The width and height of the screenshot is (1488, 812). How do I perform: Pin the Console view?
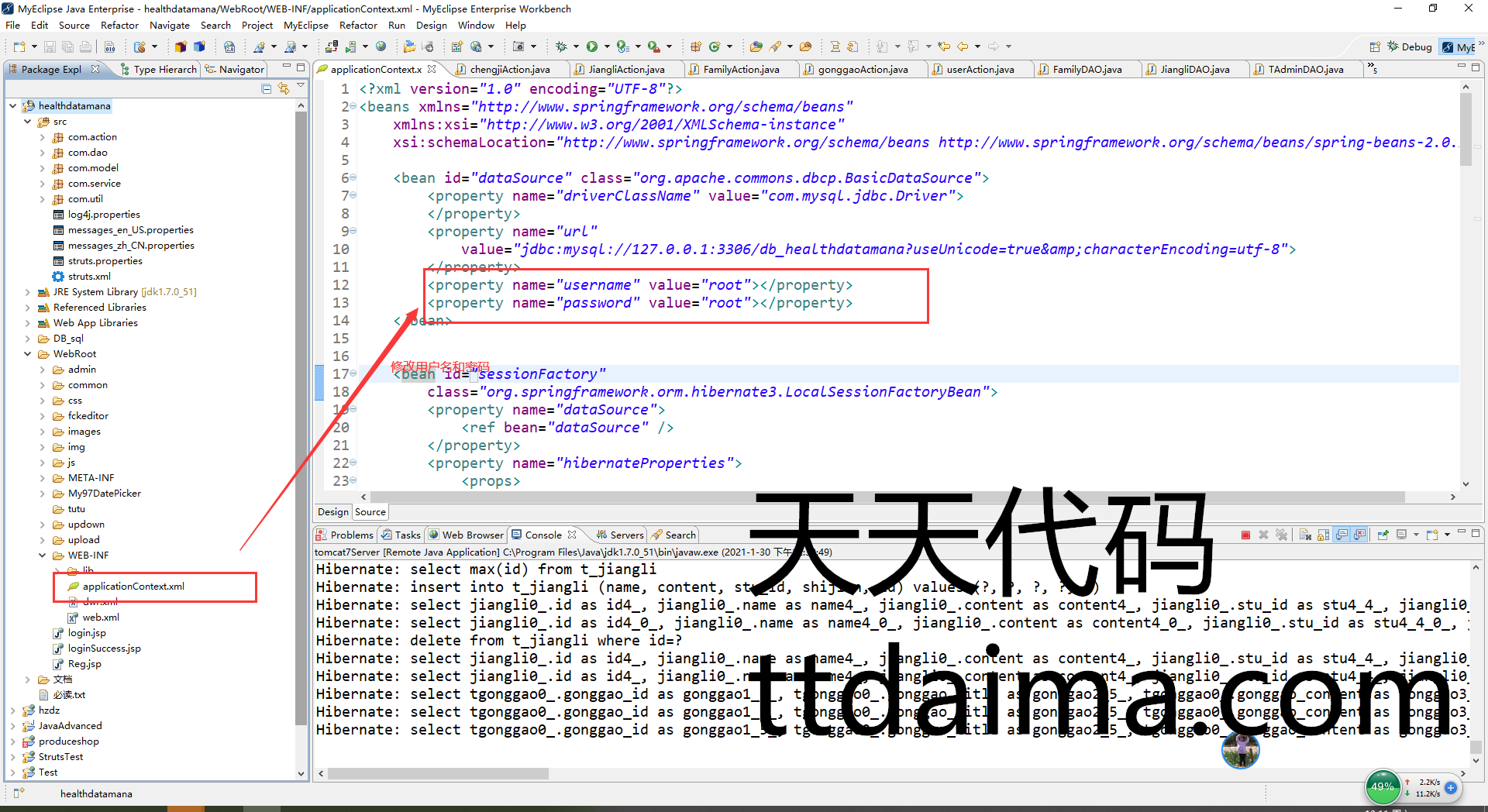coord(1383,535)
